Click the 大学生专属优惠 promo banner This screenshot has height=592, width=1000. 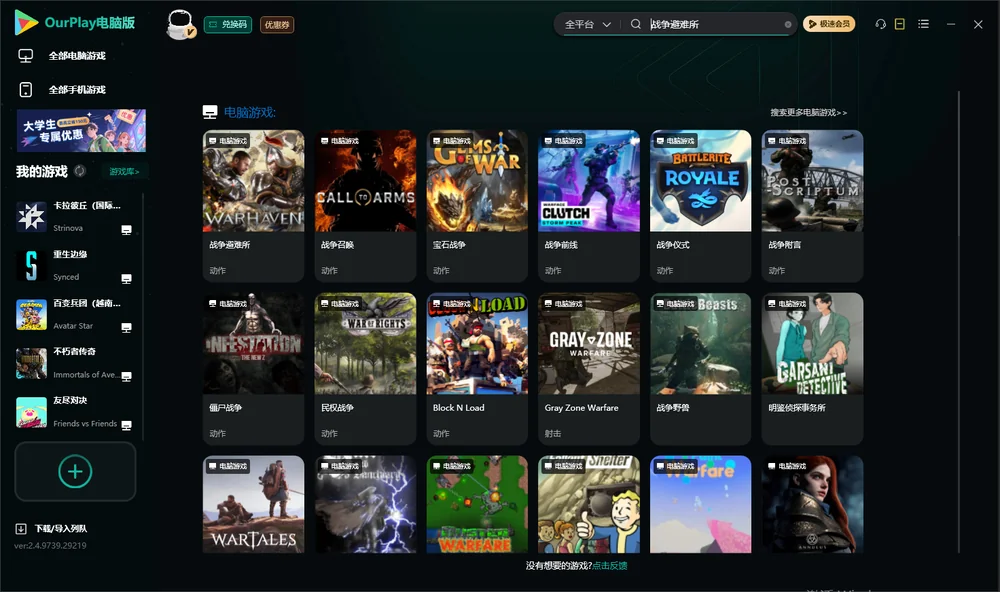point(81,131)
